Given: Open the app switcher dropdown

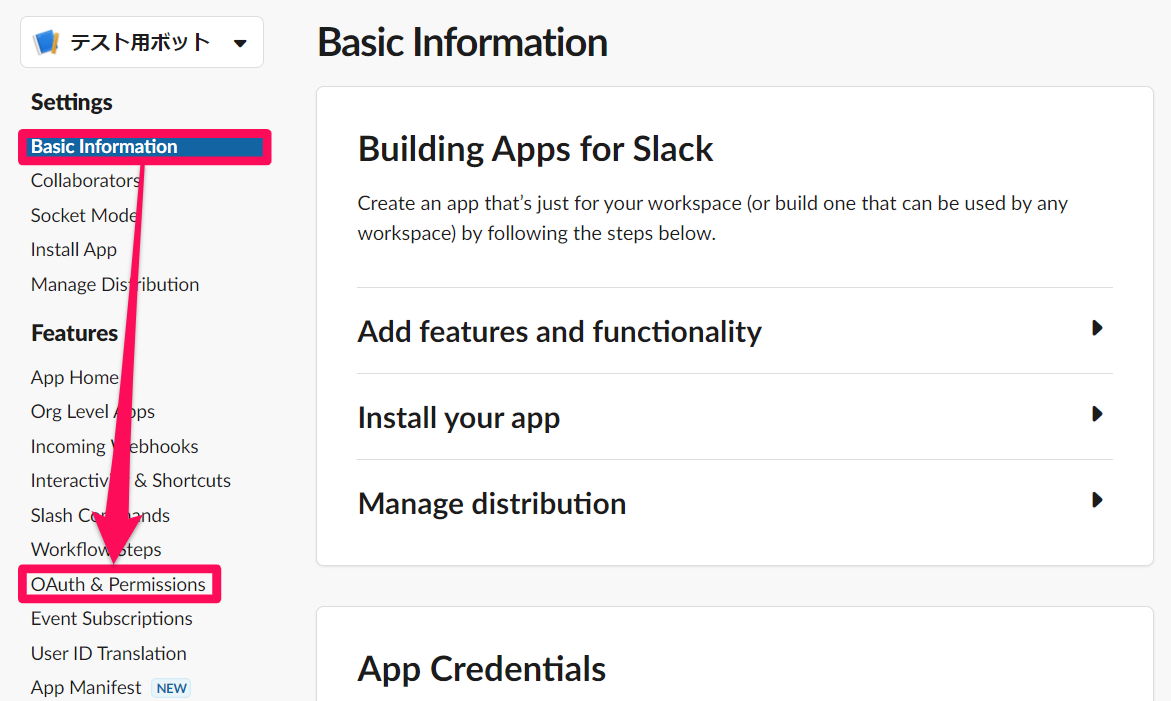Looking at the screenshot, I should tap(238, 42).
